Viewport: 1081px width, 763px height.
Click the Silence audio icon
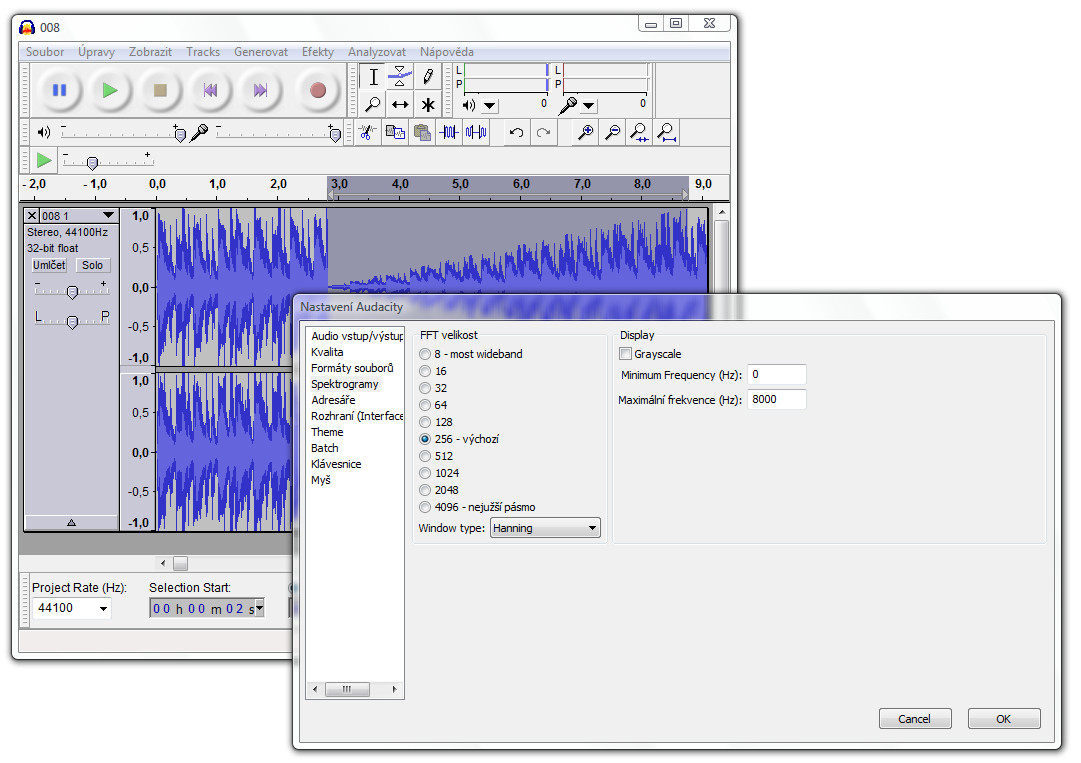pyautogui.click(x=476, y=132)
